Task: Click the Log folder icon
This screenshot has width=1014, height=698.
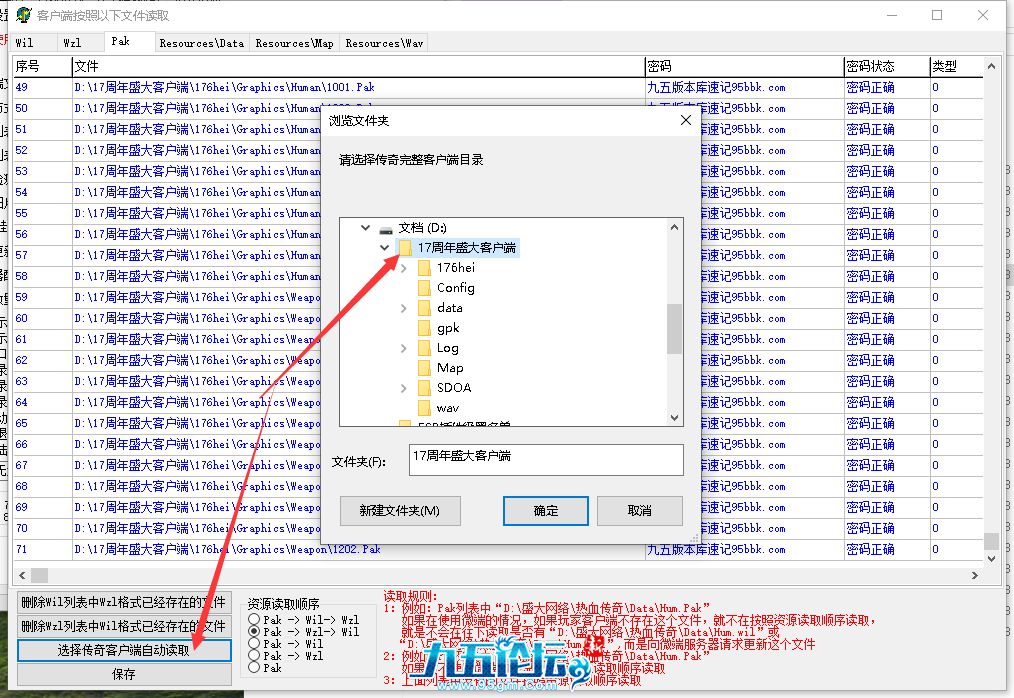Action: tap(424, 348)
